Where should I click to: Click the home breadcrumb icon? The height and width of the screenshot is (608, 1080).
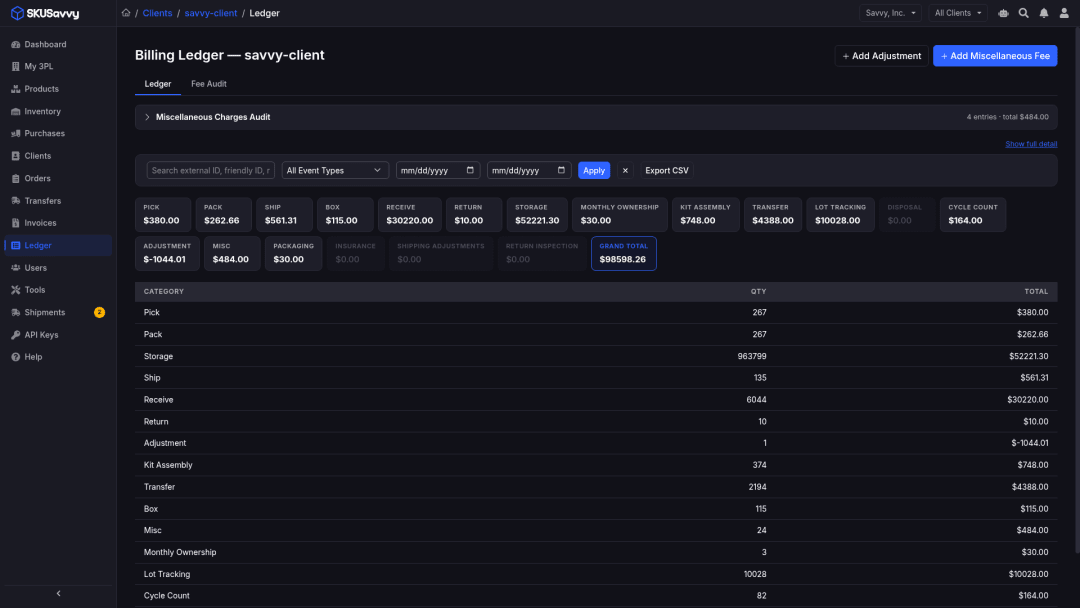point(125,12)
